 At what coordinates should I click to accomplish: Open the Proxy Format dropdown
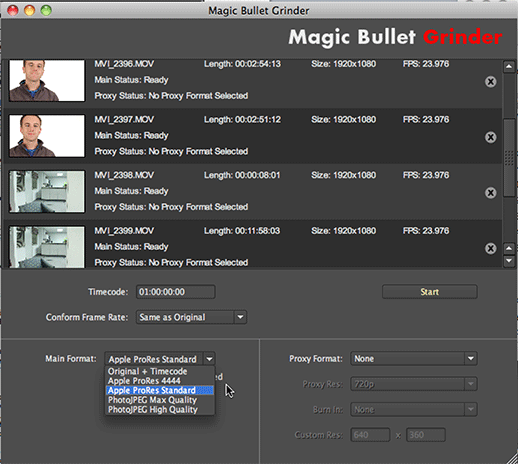(414, 359)
